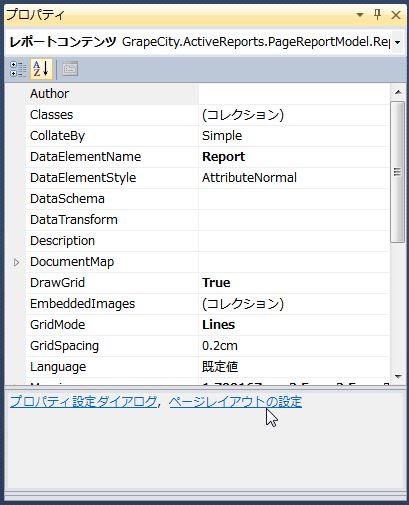Click the scrollbar up arrow
The width and height of the screenshot is (409, 505).
click(398, 92)
